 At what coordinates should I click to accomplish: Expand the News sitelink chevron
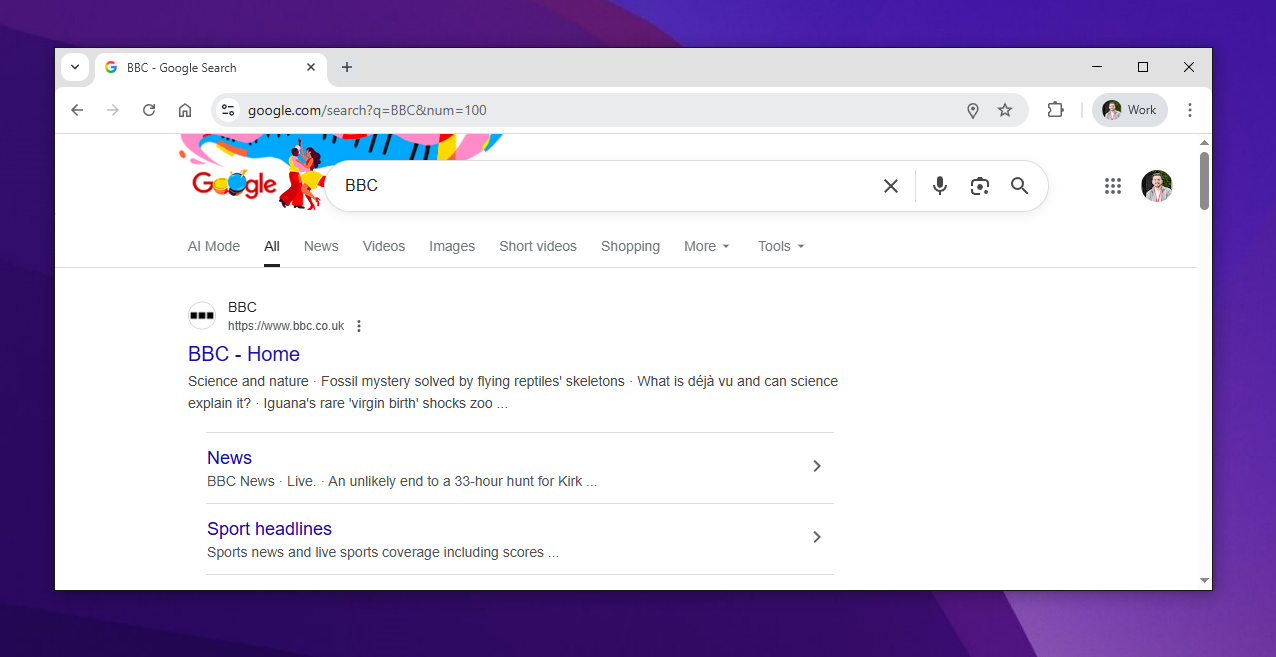pyautogui.click(x=816, y=466)
